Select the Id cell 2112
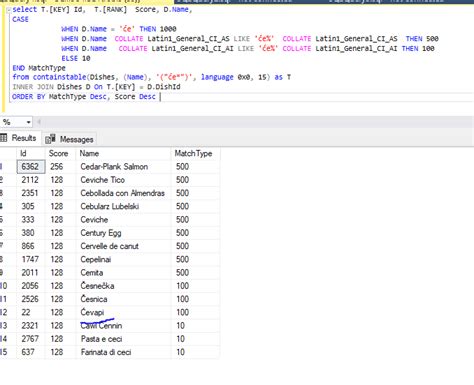 coord(31,180)
